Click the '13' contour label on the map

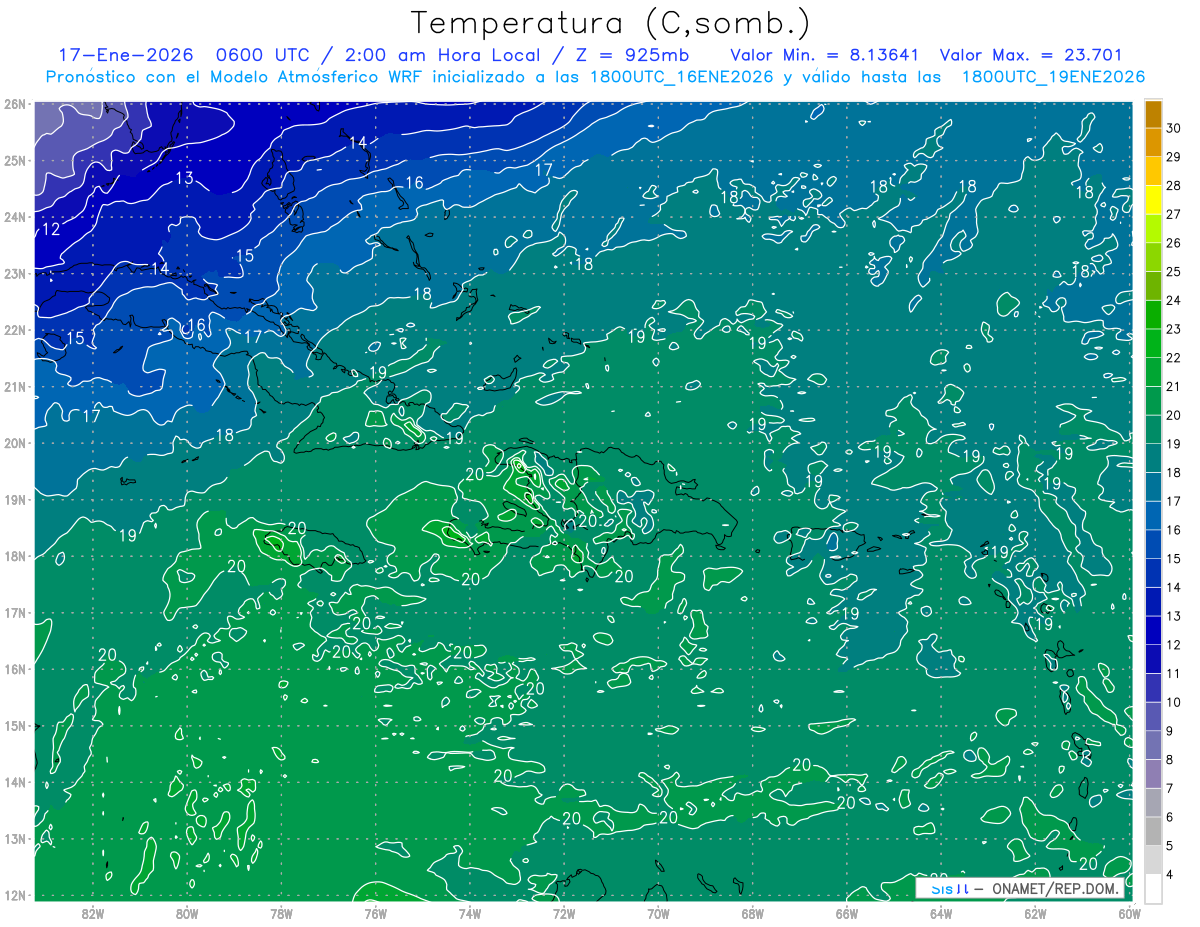[x=184, y=178]
